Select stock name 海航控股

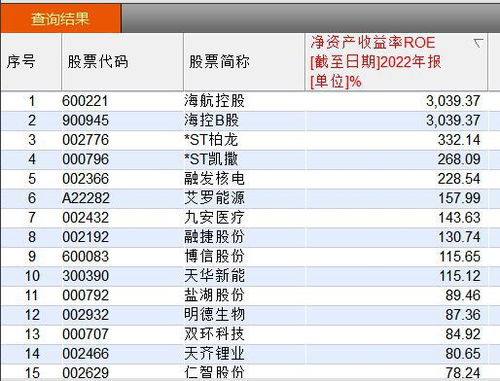coord(214,101)
